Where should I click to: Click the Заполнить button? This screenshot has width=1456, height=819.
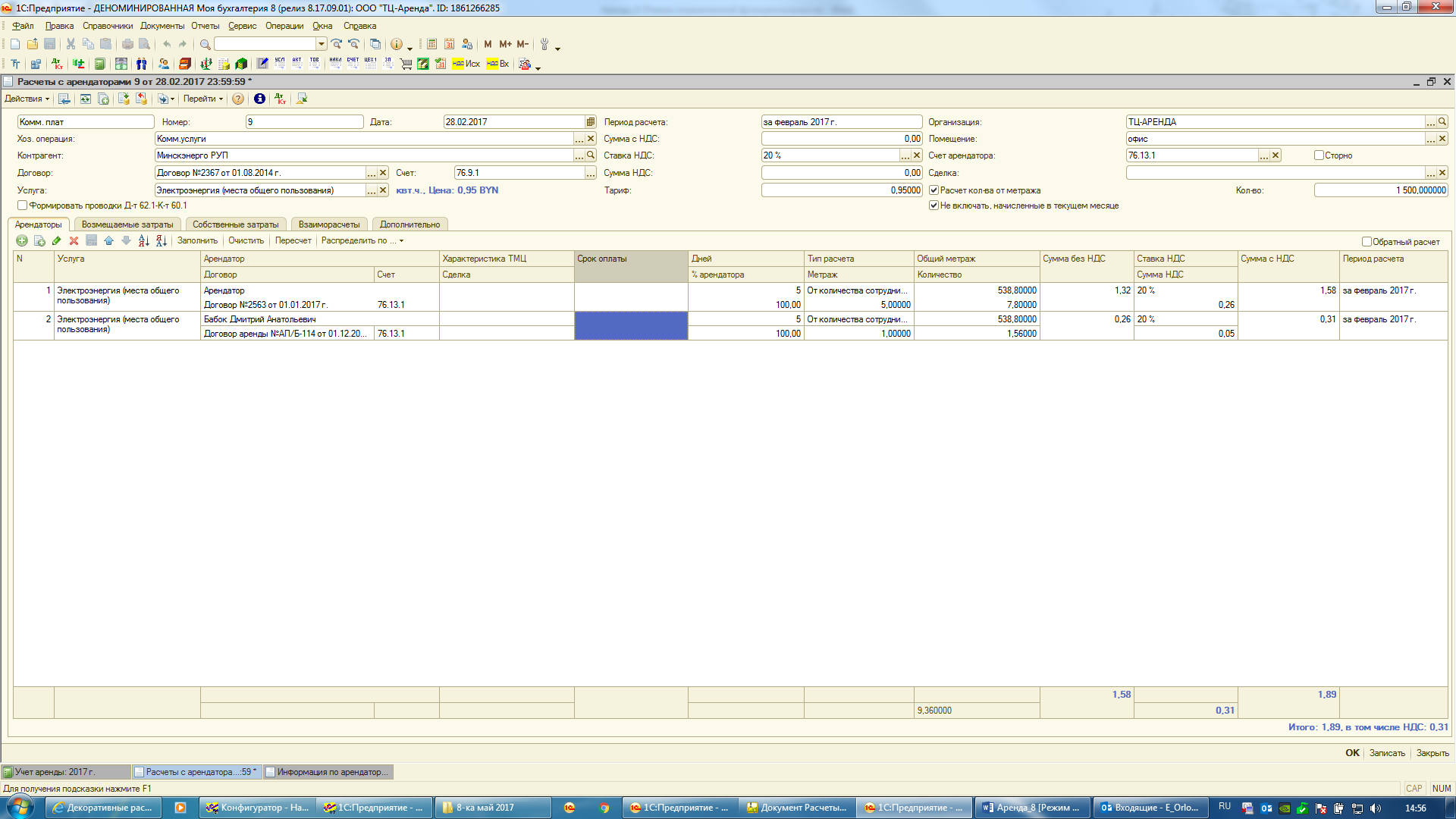(x=197, y=241)
